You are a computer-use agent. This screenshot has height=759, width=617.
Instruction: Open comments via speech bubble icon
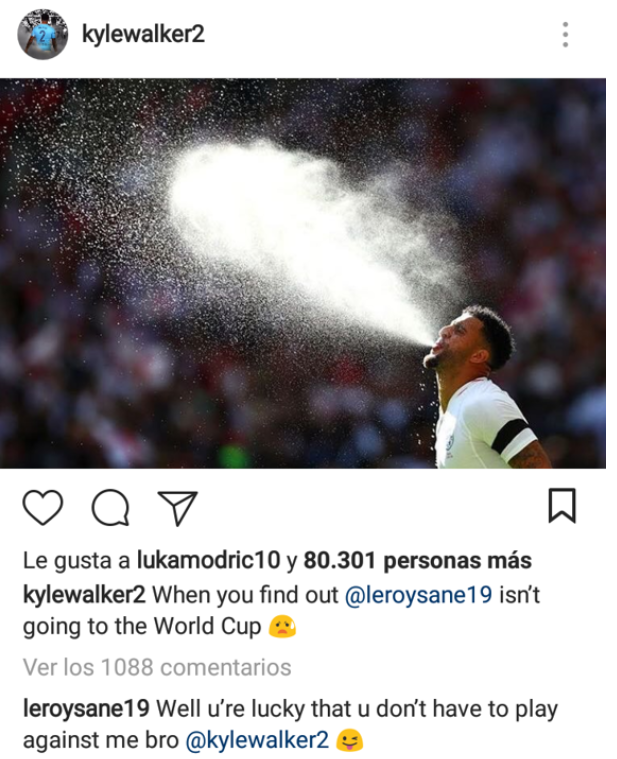[110, 507]
